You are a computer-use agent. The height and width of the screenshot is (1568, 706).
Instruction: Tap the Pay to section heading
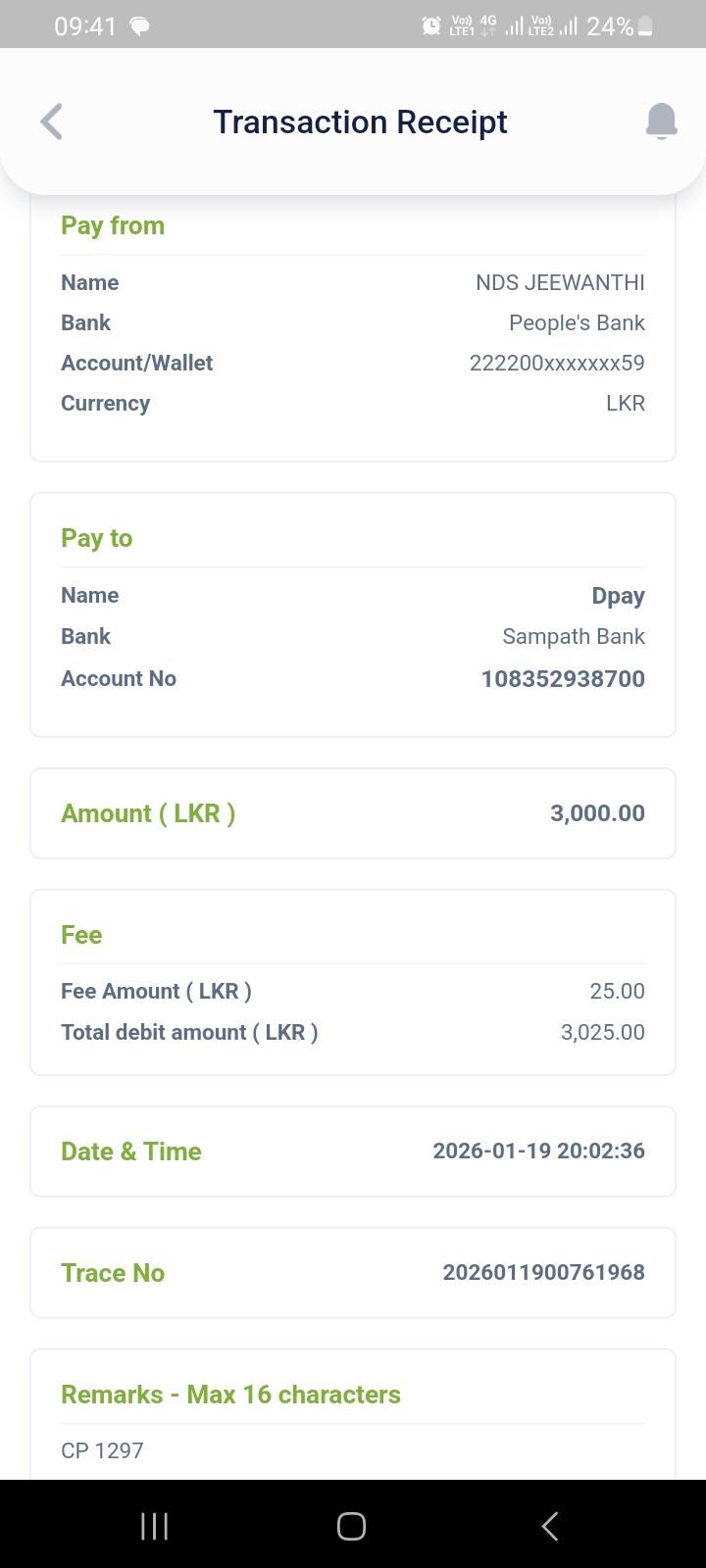tap(96, 538)
